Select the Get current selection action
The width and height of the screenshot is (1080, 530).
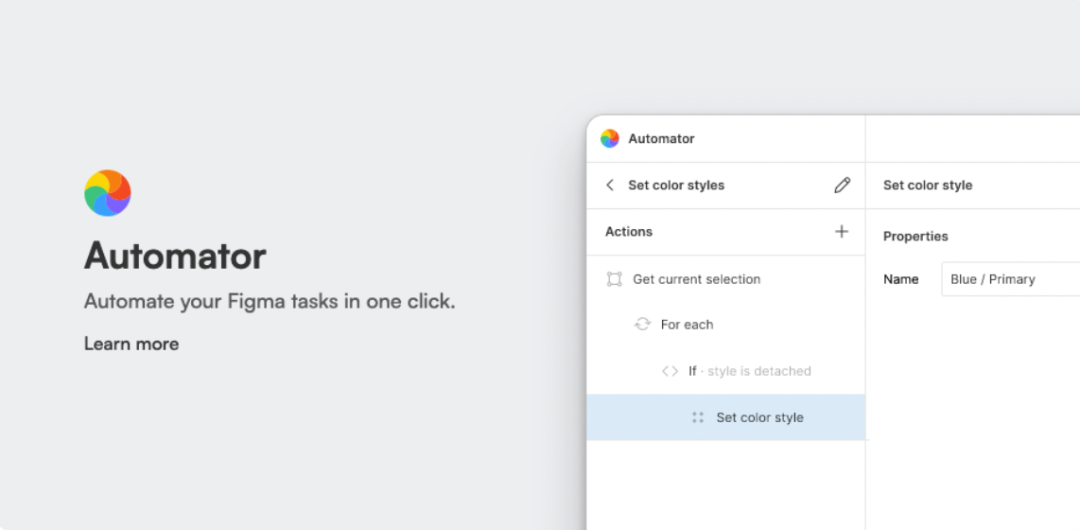click(697, 279)
